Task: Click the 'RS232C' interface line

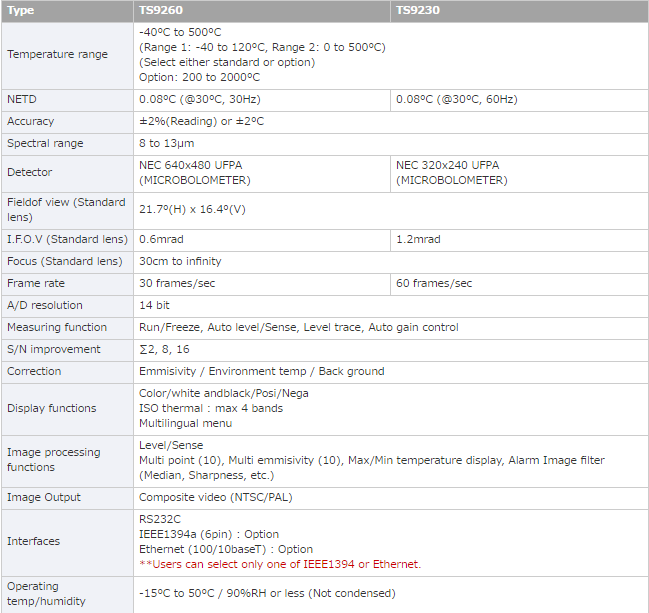Action: 160,519
